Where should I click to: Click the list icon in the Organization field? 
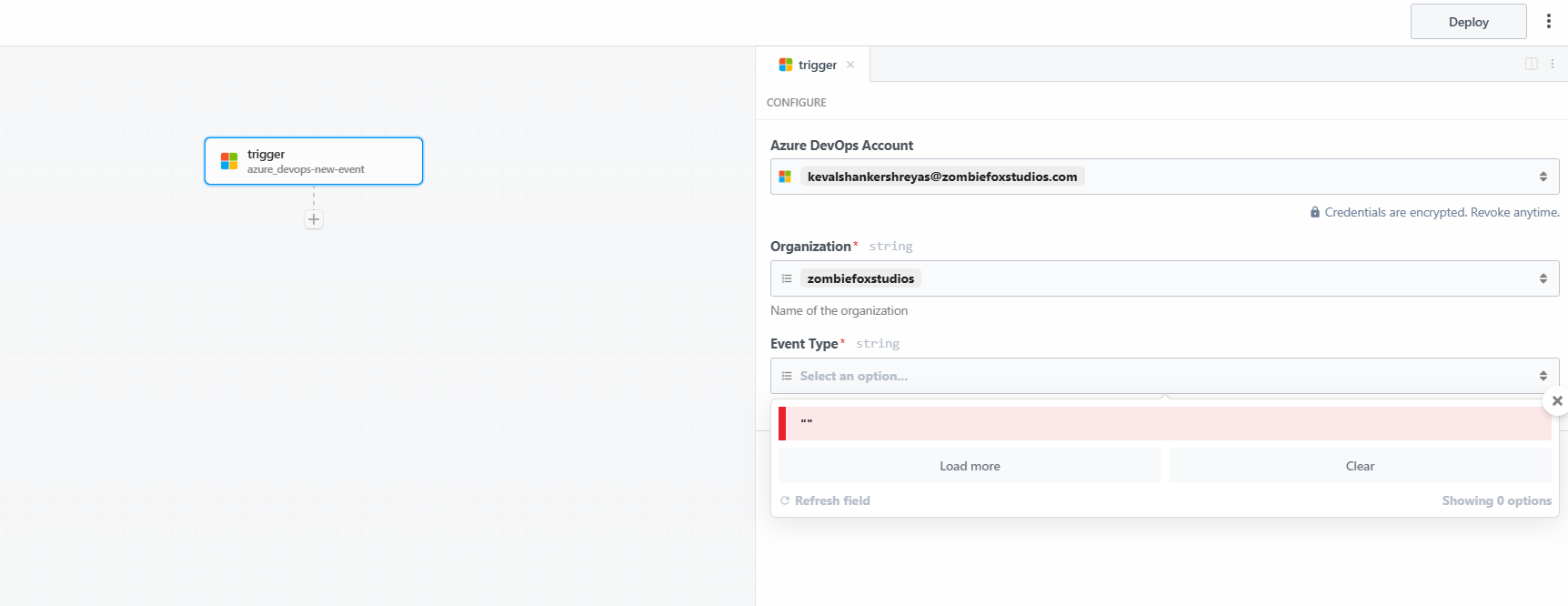click(x=787, y=278)
